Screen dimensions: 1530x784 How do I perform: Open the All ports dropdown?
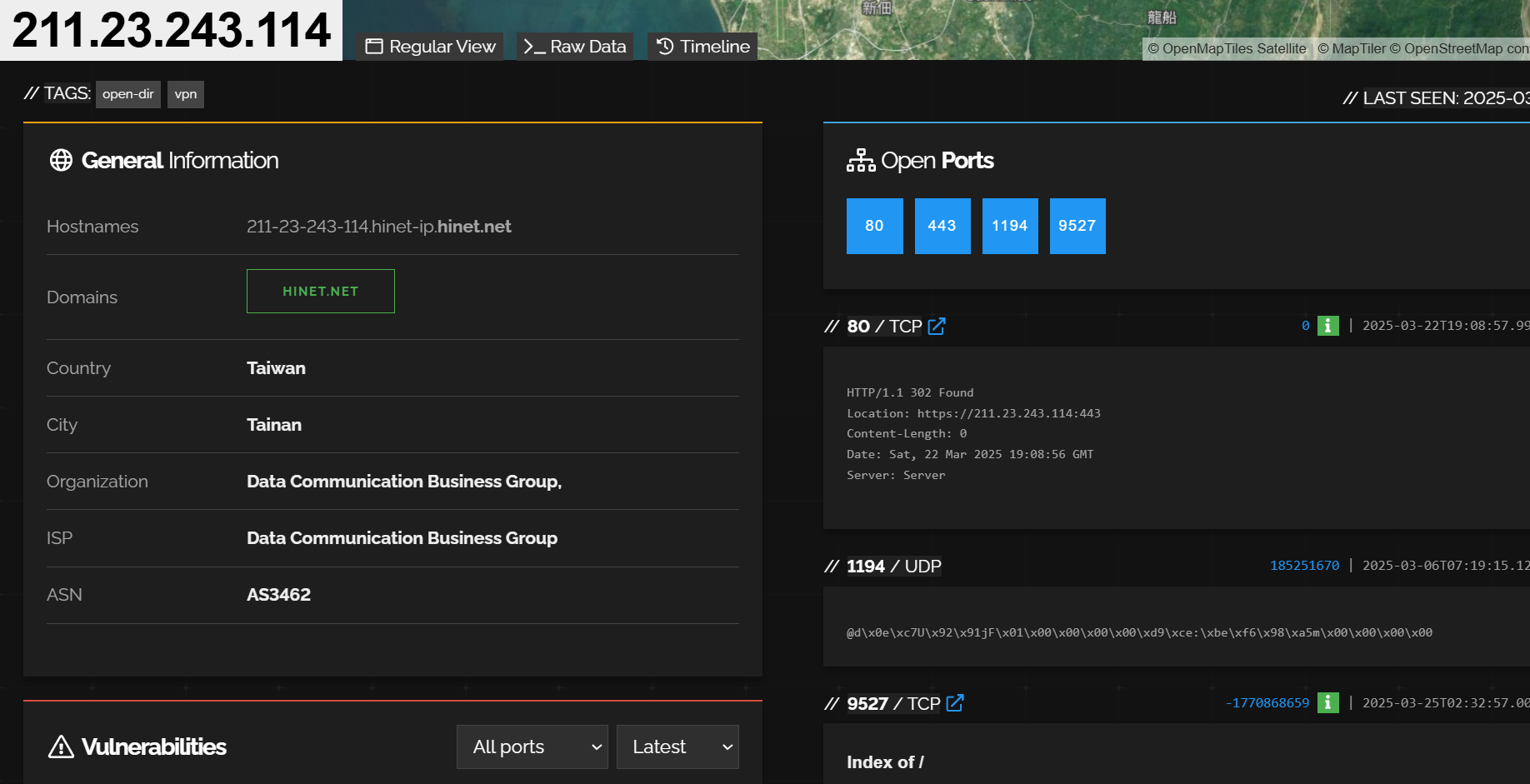[x=532, y=747]
